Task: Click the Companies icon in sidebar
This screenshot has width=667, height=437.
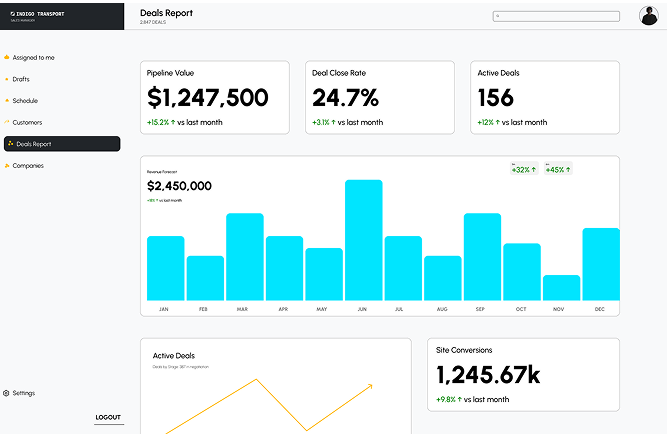Action: 7,166
